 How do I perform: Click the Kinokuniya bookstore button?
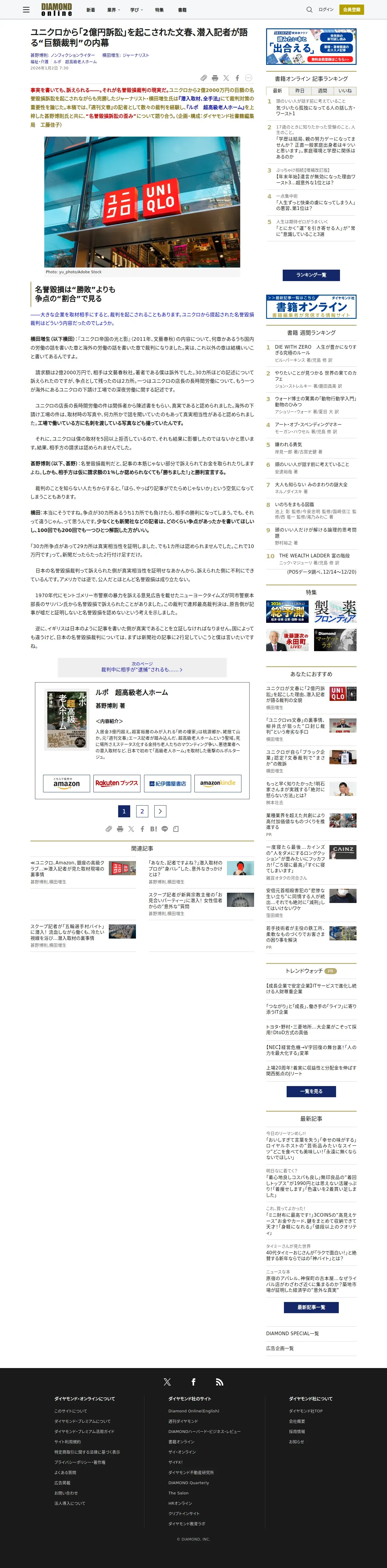pyautogui.click(x=167, y=783)
